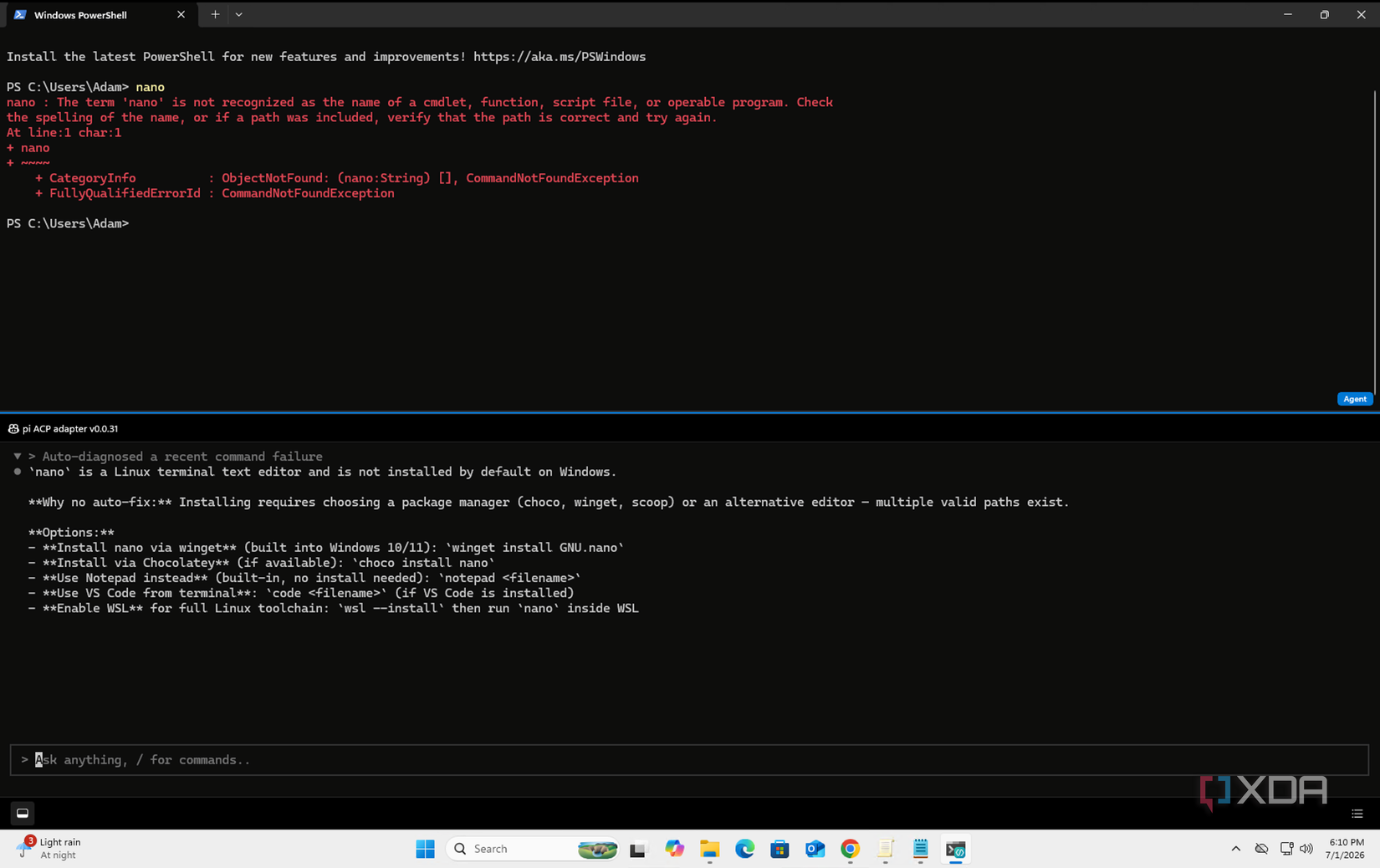Click the CategoryInfo ObjectNotFound error line
Screen dimensions: 1380x868
pyautogui.click(x=337, y=178)
